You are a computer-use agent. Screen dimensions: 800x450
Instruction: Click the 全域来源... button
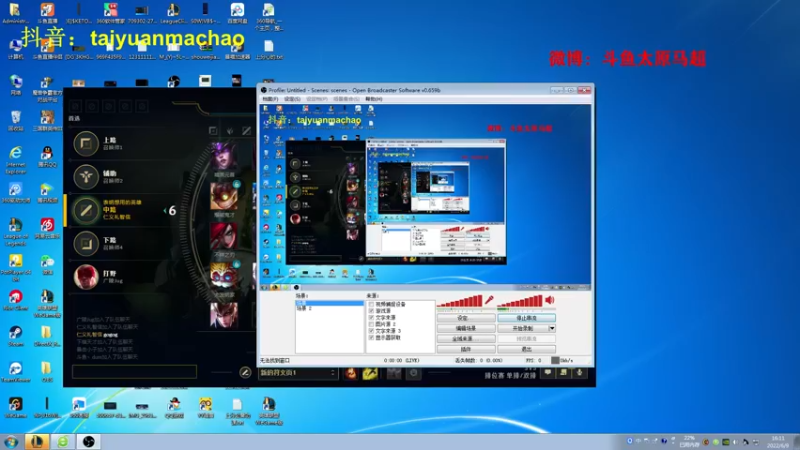[x=466, y=339]
